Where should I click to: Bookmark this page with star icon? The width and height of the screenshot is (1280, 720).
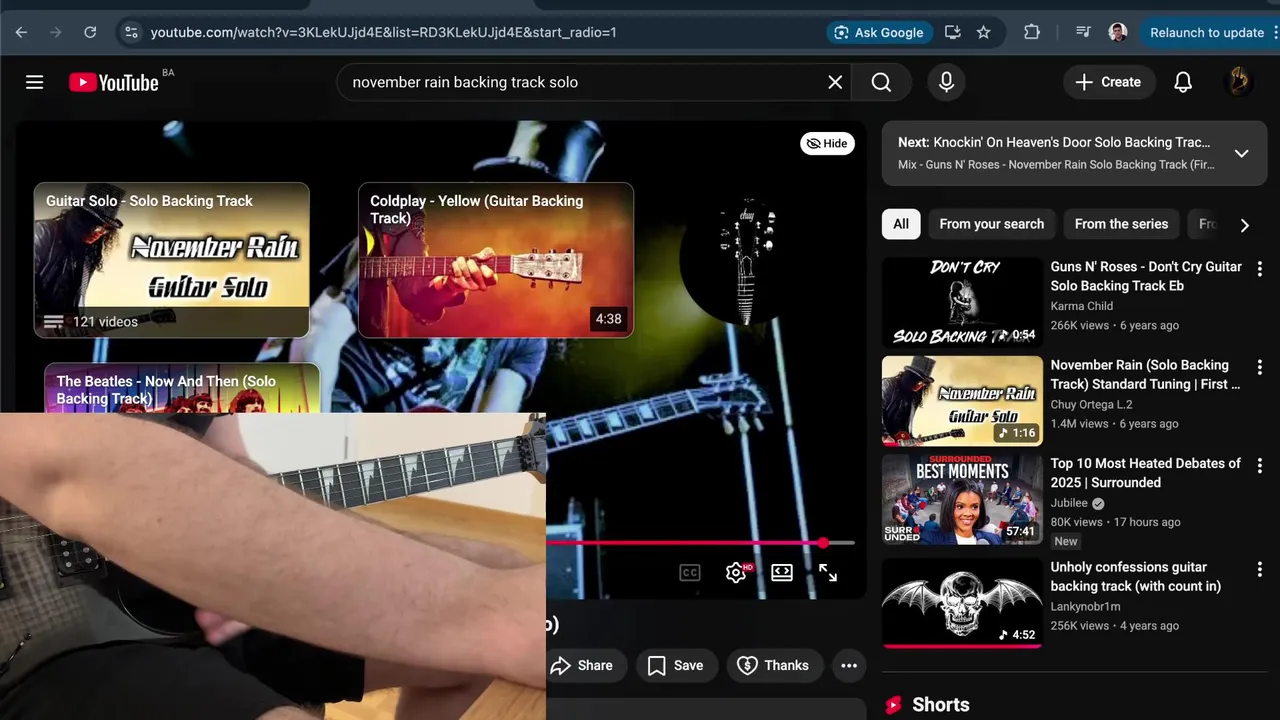point(984,32)
